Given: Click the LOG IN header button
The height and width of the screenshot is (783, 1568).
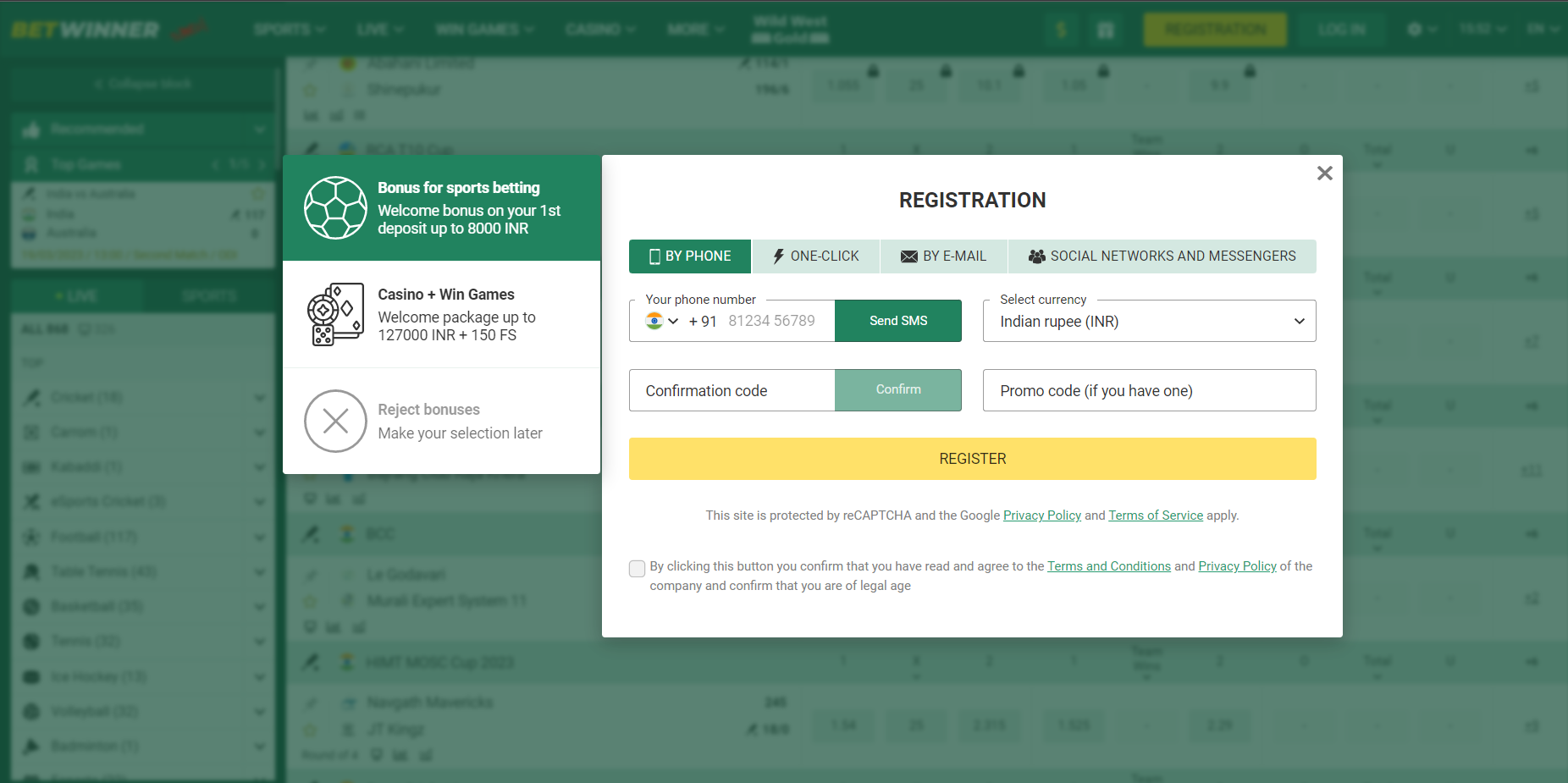Looking at the screenshot, I should [x=1341, y=30].
